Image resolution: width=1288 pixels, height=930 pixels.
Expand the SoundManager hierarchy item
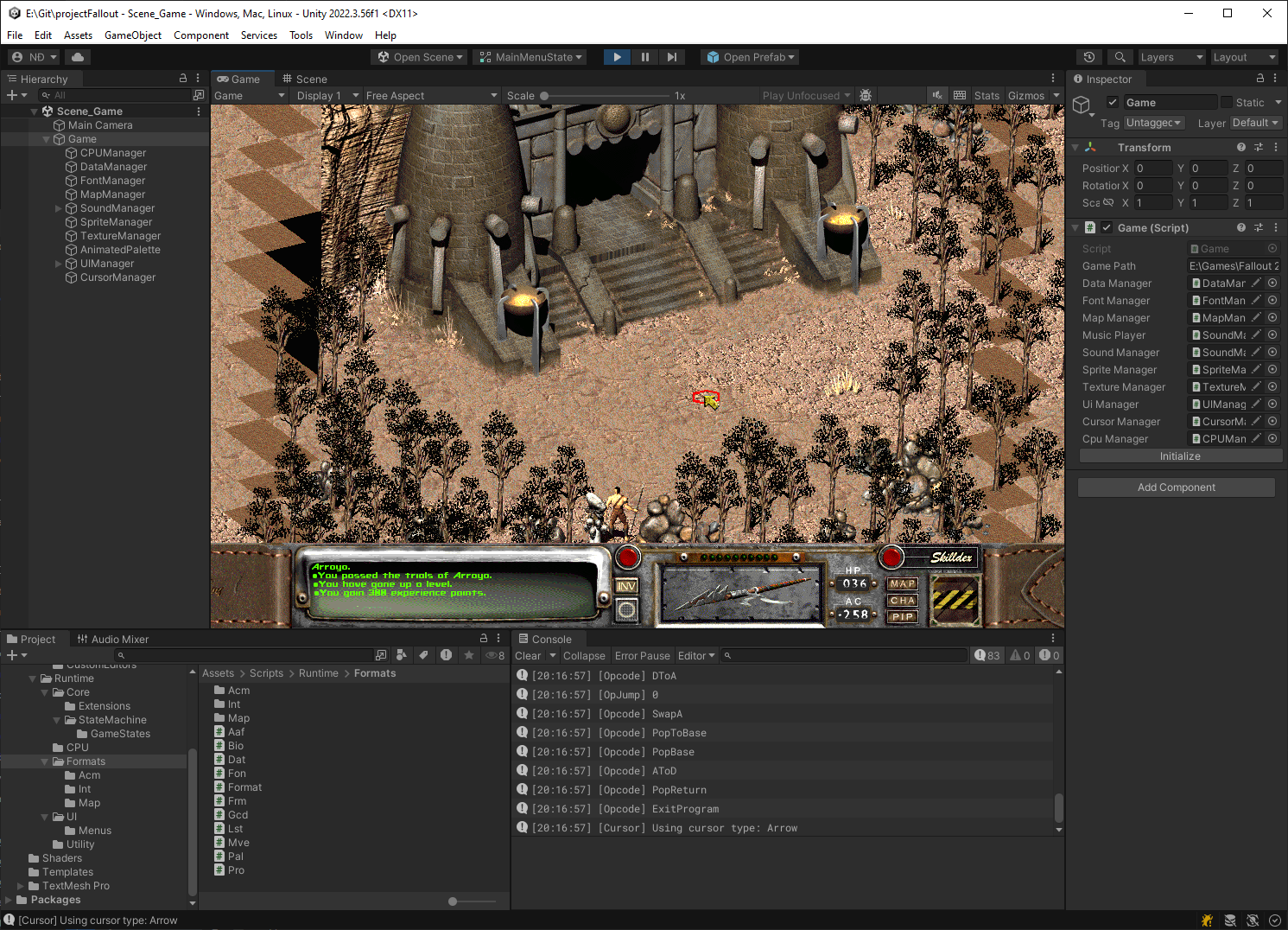click(x=59, y=208)
